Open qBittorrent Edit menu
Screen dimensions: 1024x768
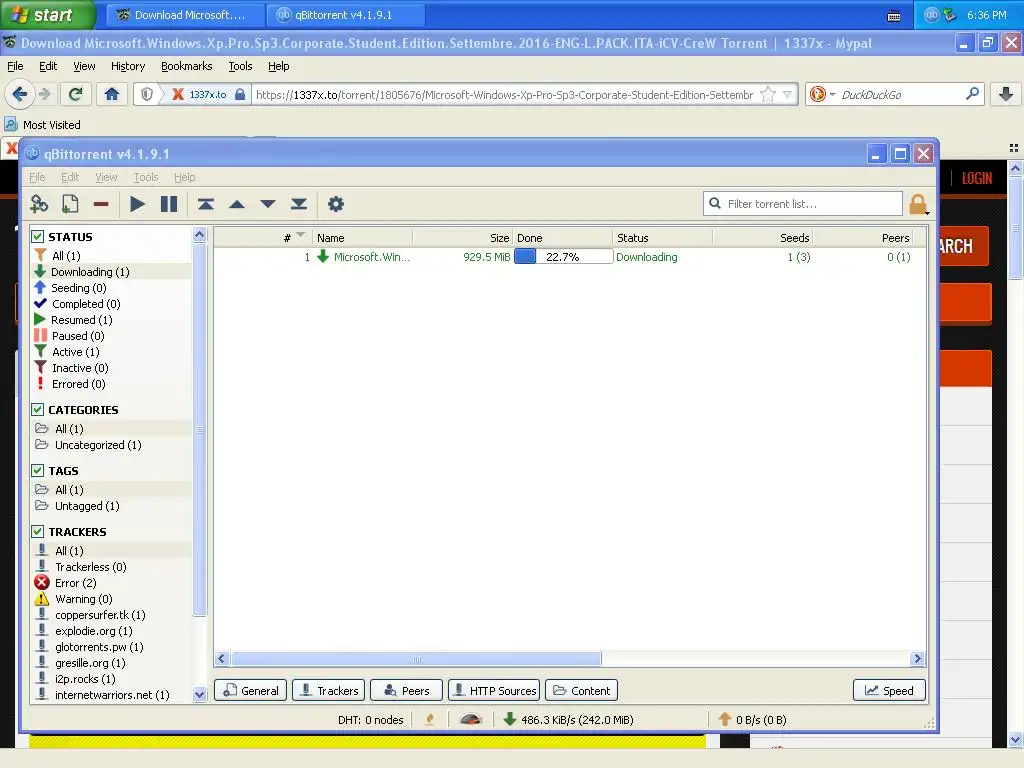pos(70,177)
